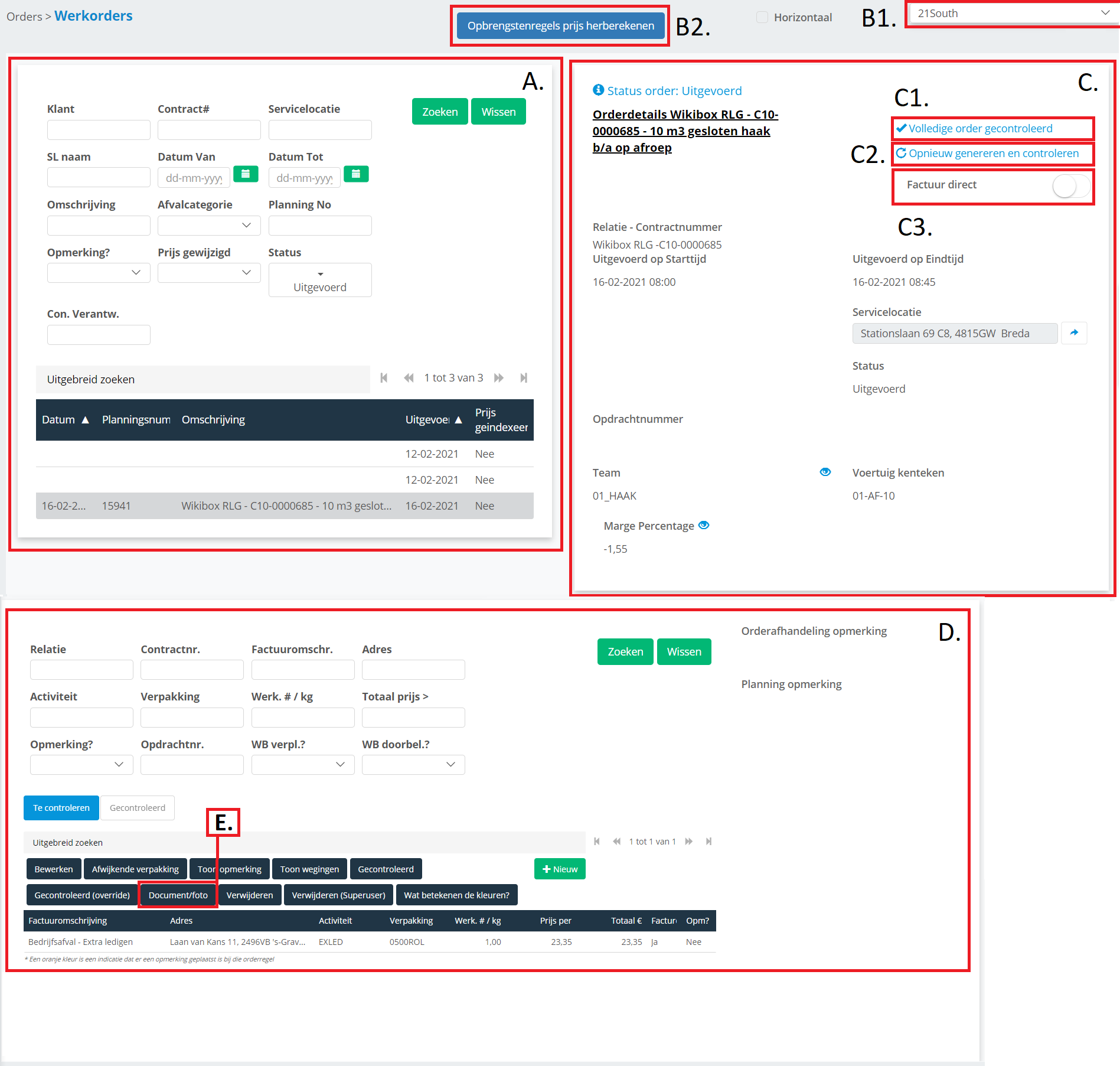Click the Document/foto button
This screenshot has height=1066, width=1120.
pyautogui.click(x=178, y=895)
